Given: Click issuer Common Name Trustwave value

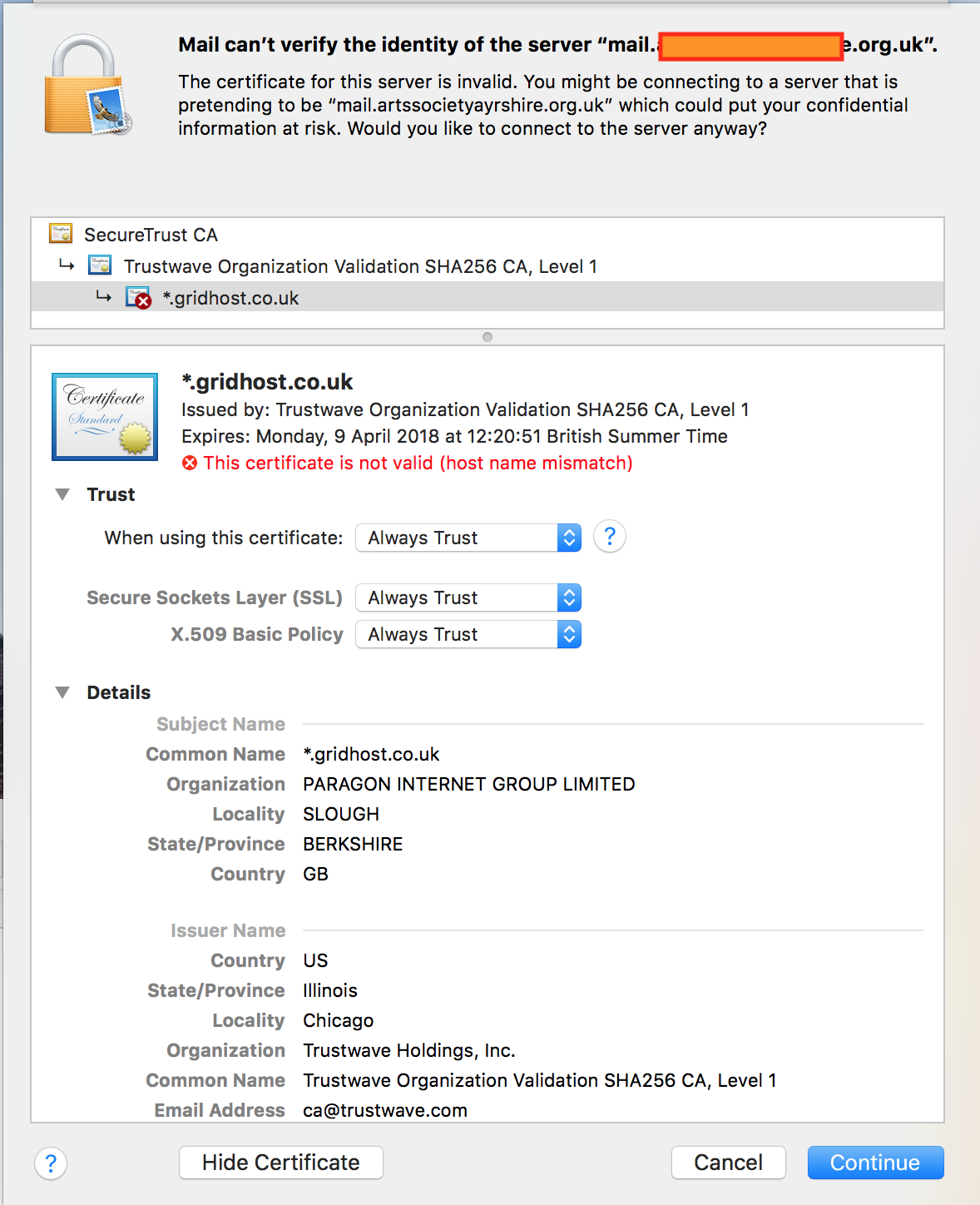Looking at the screenshot, I should pyautogui.click(x=540, y=1080).
